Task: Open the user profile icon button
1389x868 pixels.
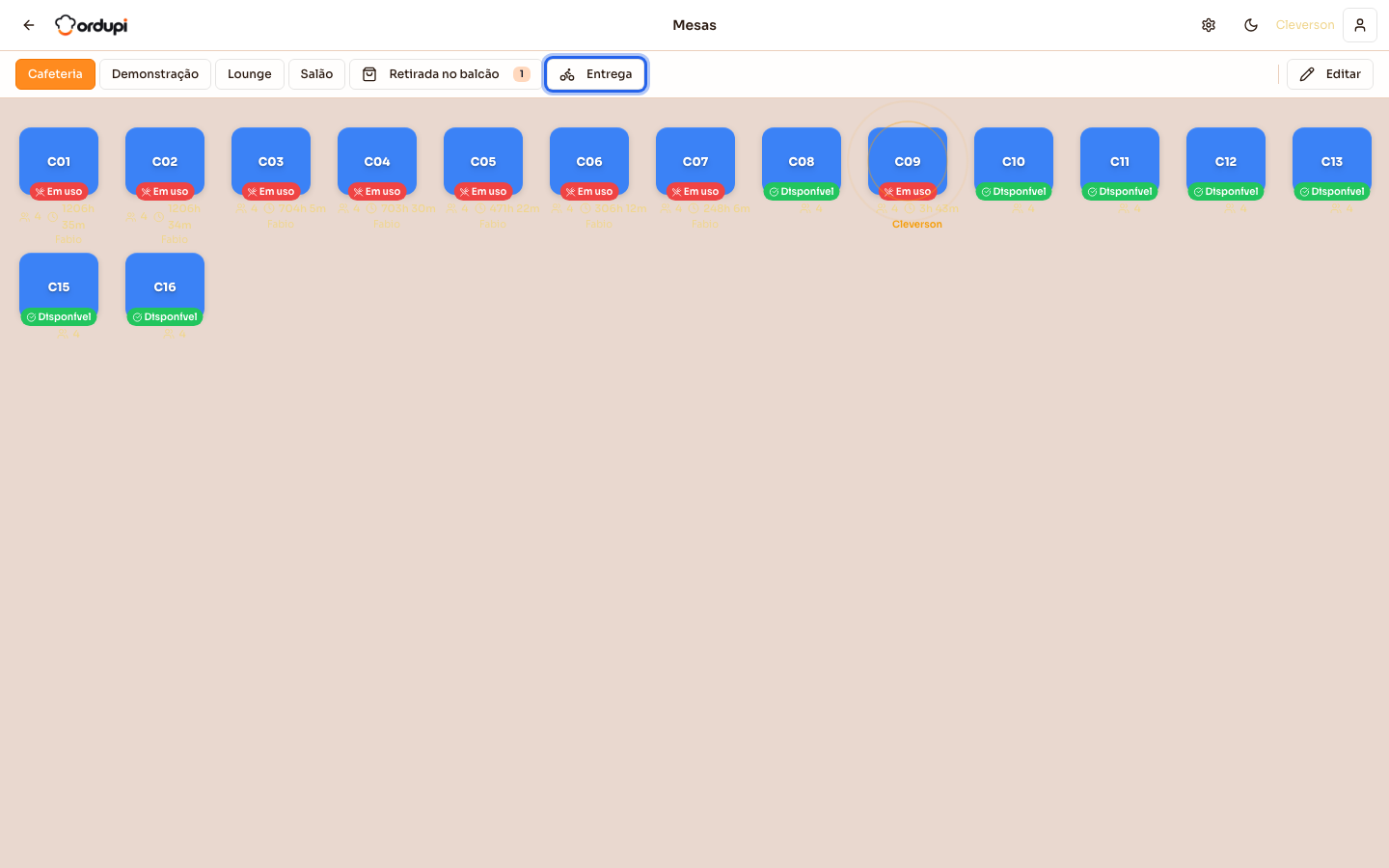Action: click(1360, 25)
